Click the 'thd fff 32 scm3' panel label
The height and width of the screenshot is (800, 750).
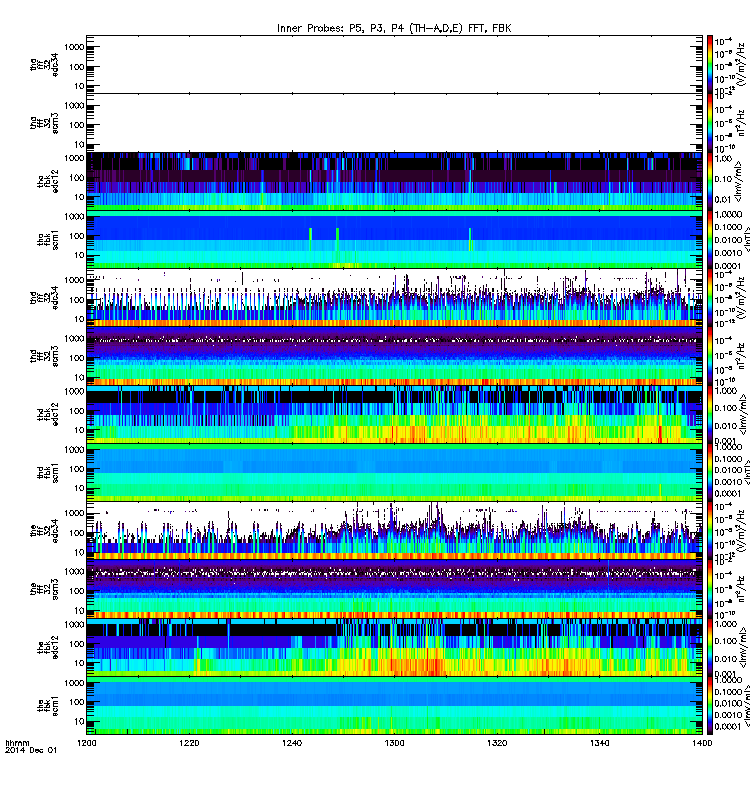44,356
